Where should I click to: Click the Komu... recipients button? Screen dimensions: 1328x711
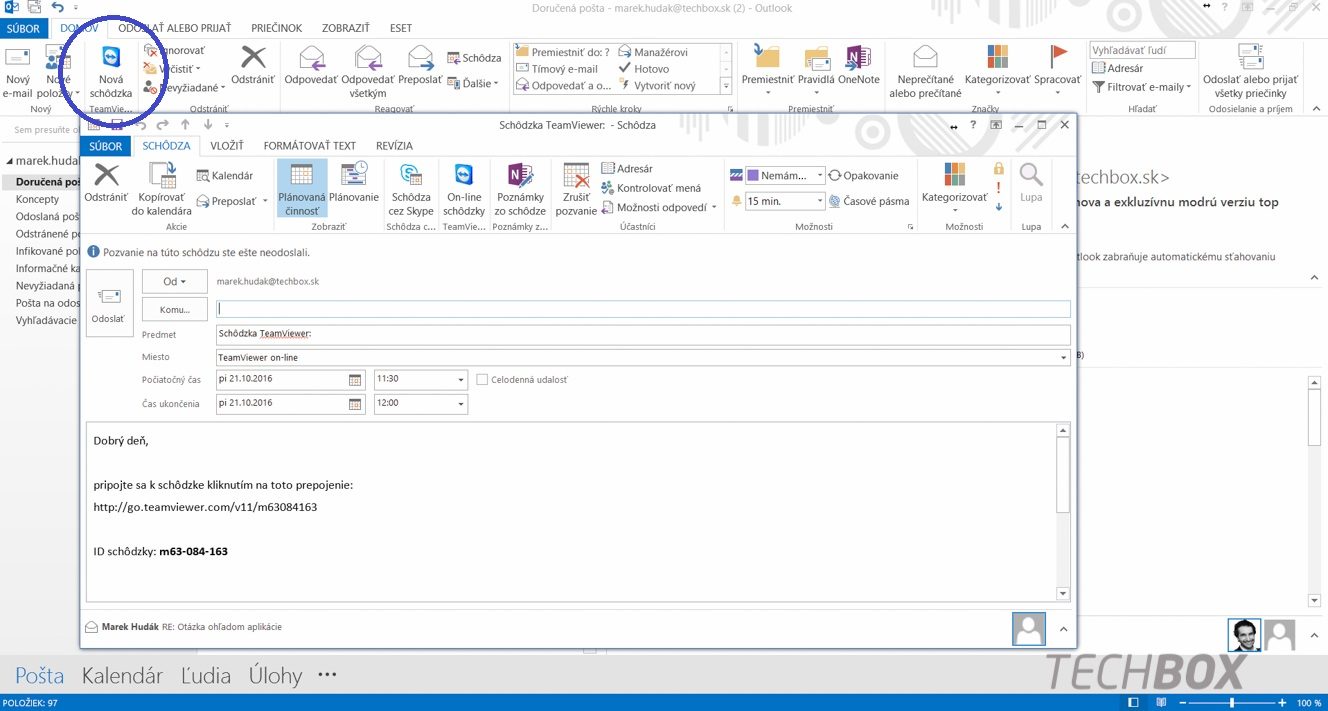(x=175, y=309)
